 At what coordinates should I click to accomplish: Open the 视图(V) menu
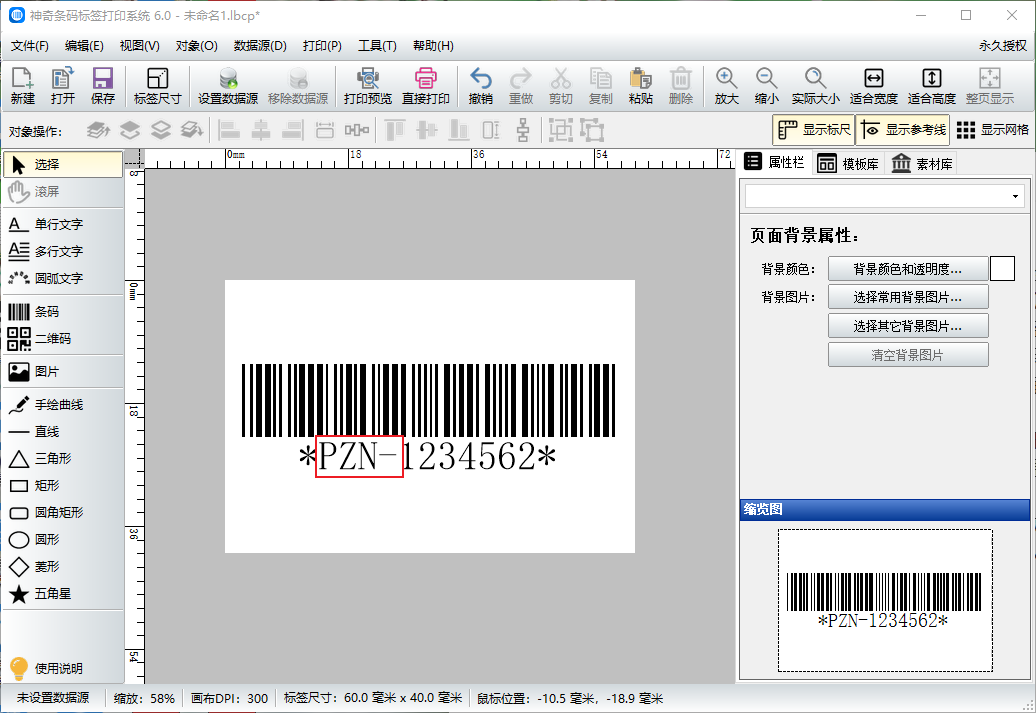click(139, 46)
